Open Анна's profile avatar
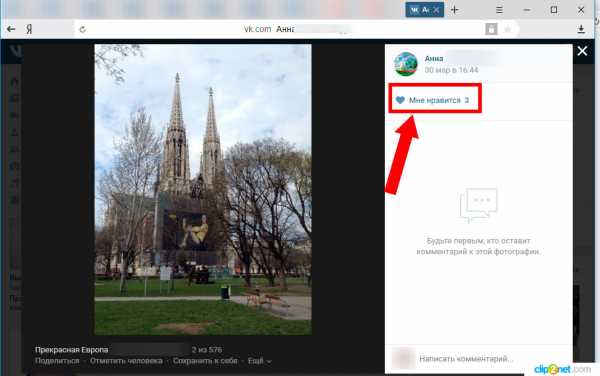 coord(406,64)
